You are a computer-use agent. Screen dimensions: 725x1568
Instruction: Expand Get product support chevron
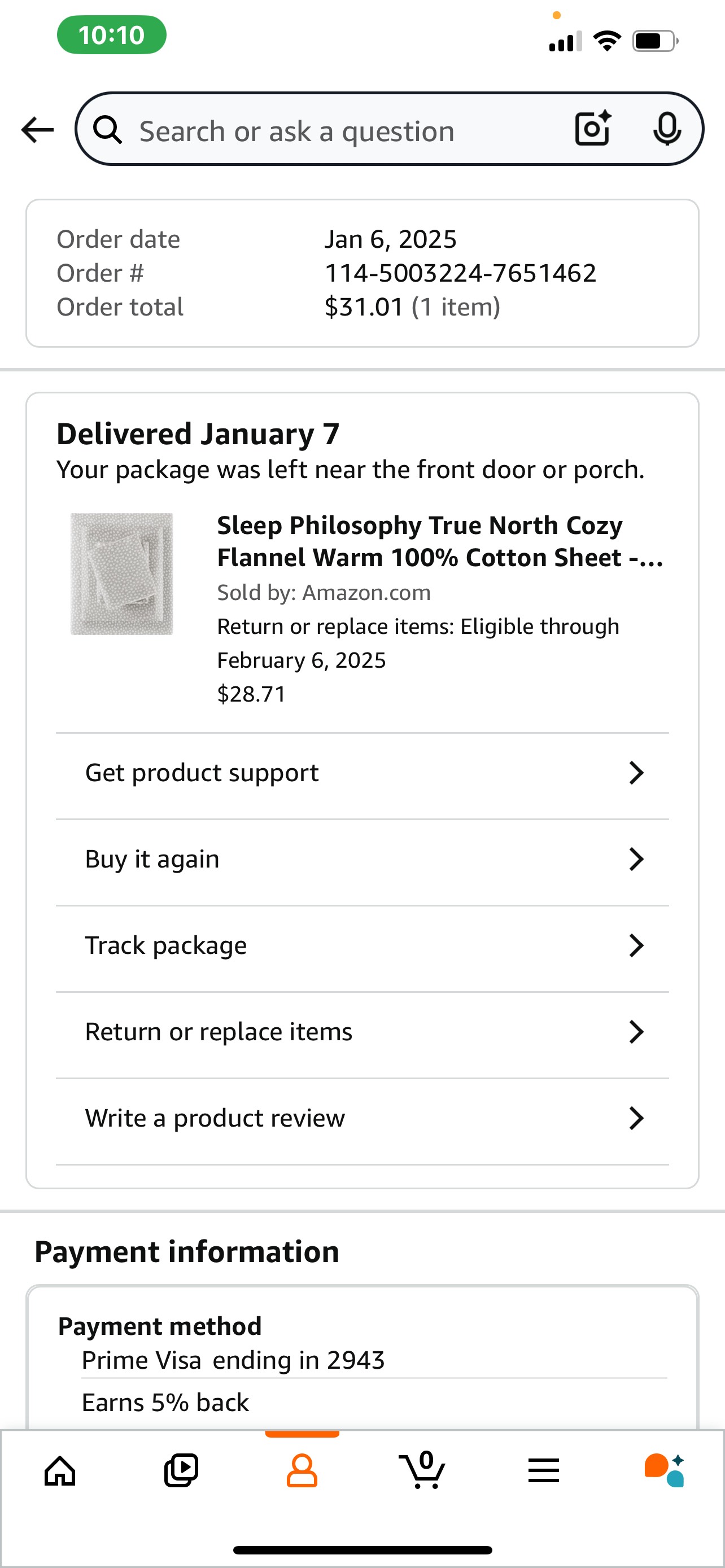click(636, 773)
